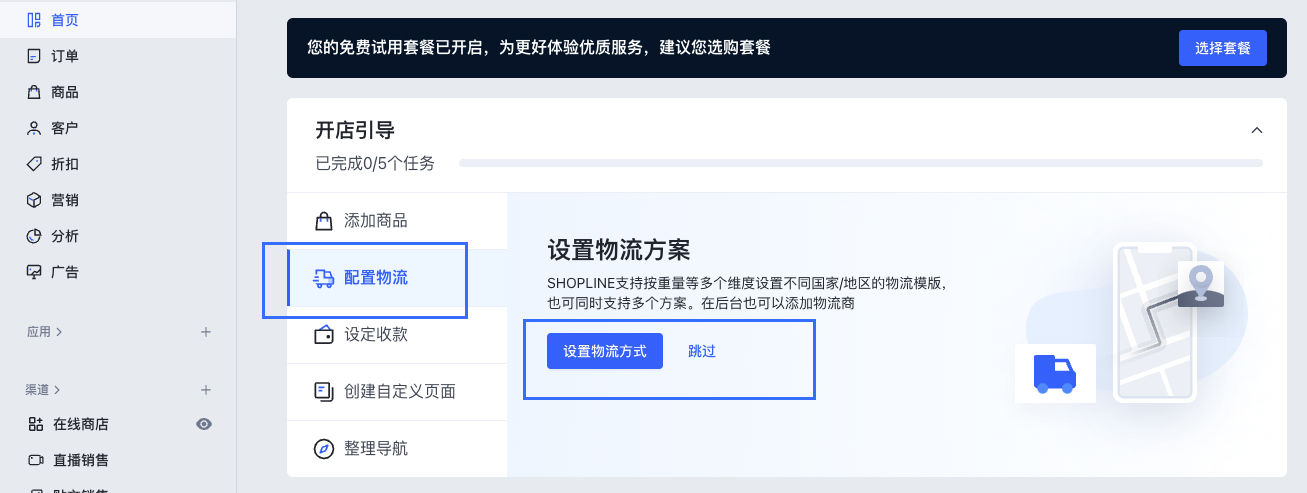
Task: Add a channel with the 渠道 plus icon
Action: pos(205,389)
